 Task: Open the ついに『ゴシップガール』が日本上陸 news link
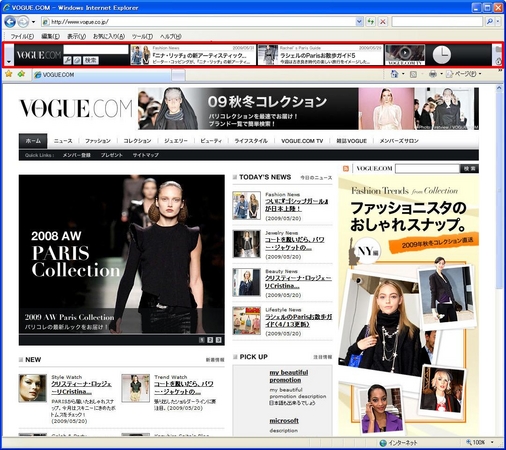pos(296,205)
